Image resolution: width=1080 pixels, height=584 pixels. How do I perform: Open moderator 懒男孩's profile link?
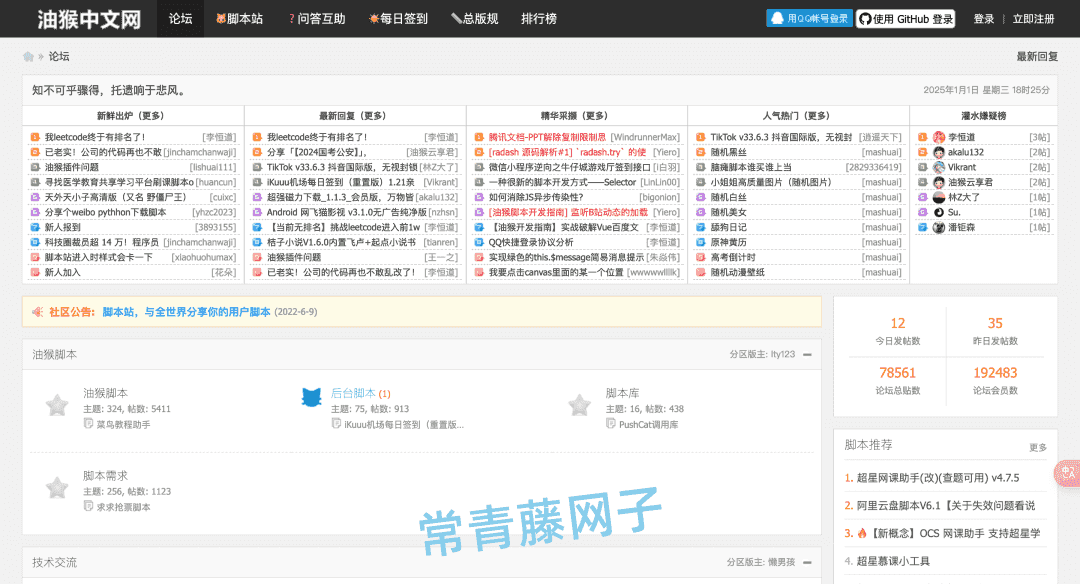(781, 563)
